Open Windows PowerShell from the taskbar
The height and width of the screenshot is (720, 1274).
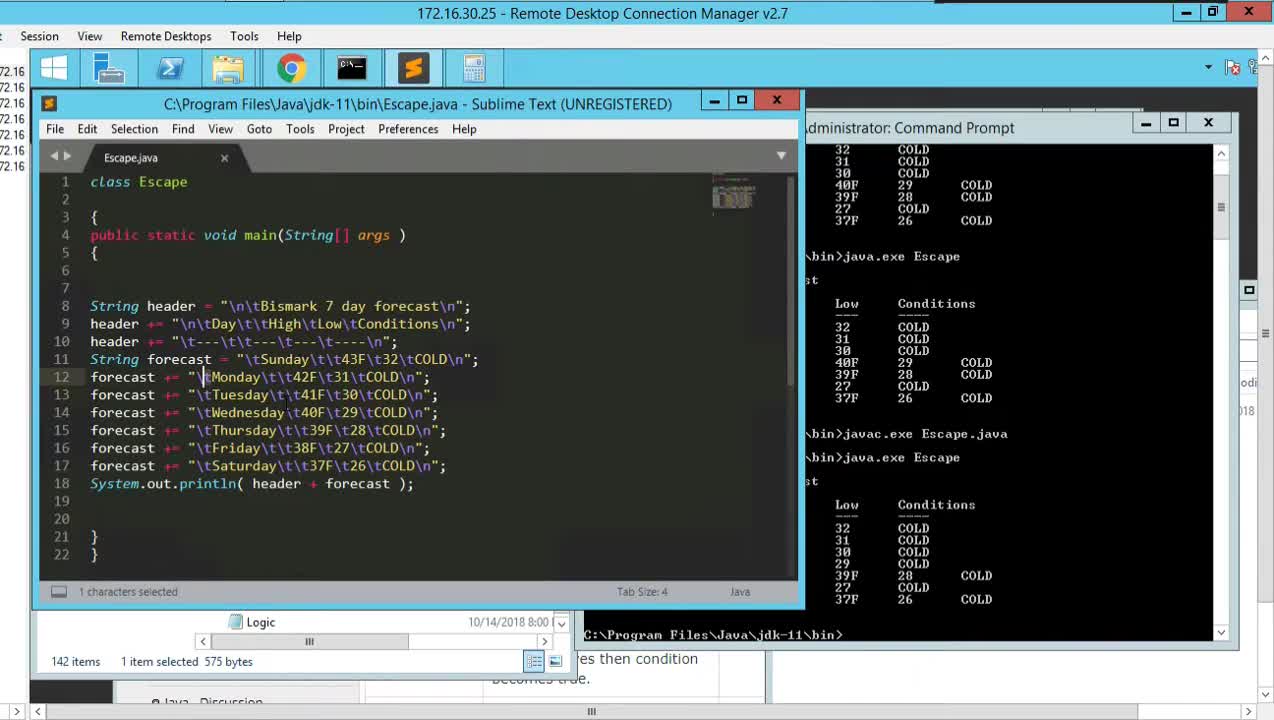click(x=170, y=68)
